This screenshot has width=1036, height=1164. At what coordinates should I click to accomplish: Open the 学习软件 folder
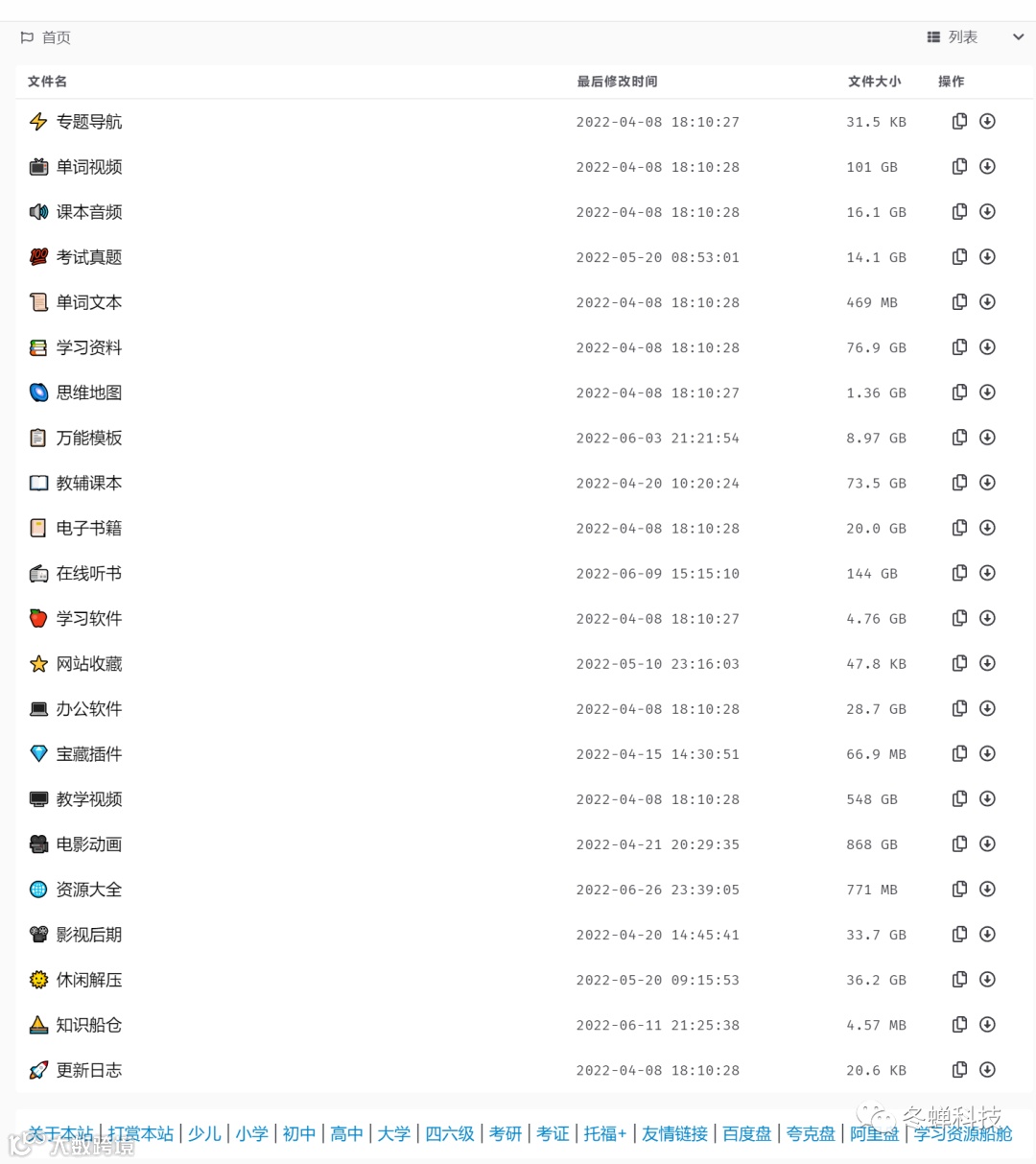tap(89, 619)
